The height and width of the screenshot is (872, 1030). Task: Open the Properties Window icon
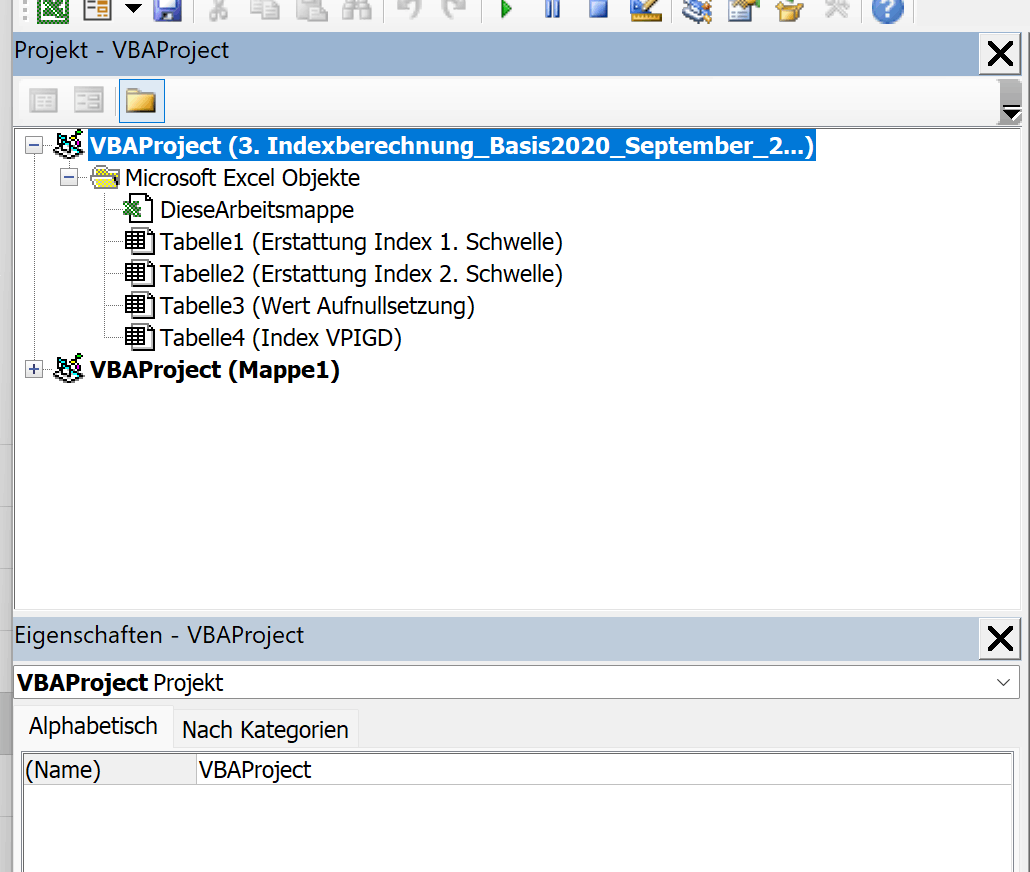click(744, 10)
